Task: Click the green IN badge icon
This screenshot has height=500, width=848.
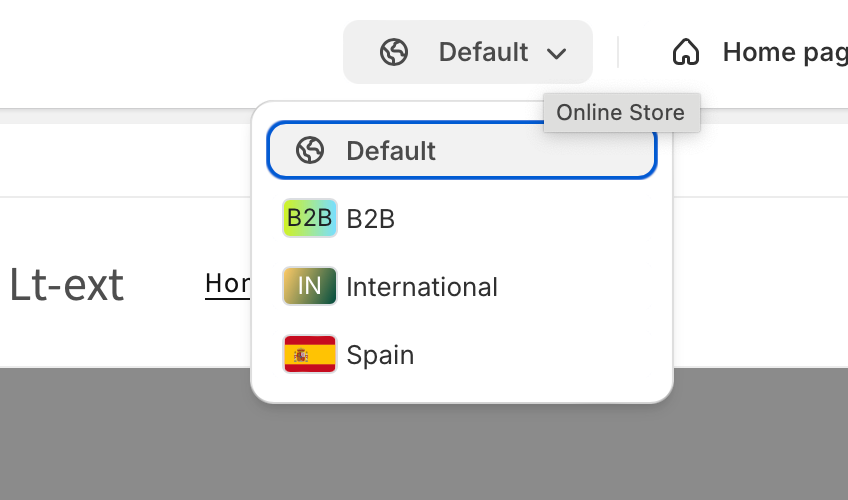Action: click(310, 286)
